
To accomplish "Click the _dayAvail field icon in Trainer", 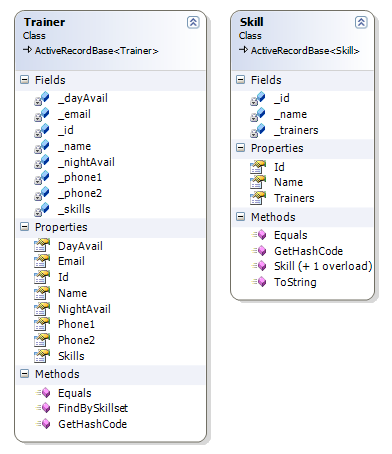I will (x=42, y=99).
